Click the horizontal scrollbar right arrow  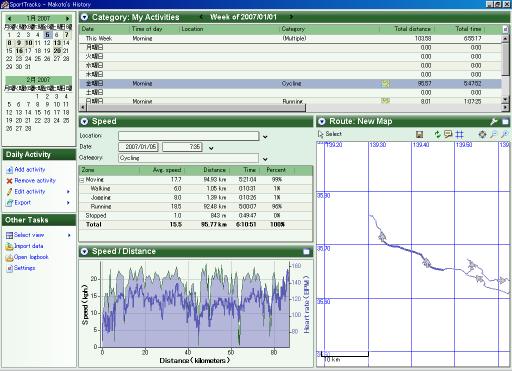[505, 107]
